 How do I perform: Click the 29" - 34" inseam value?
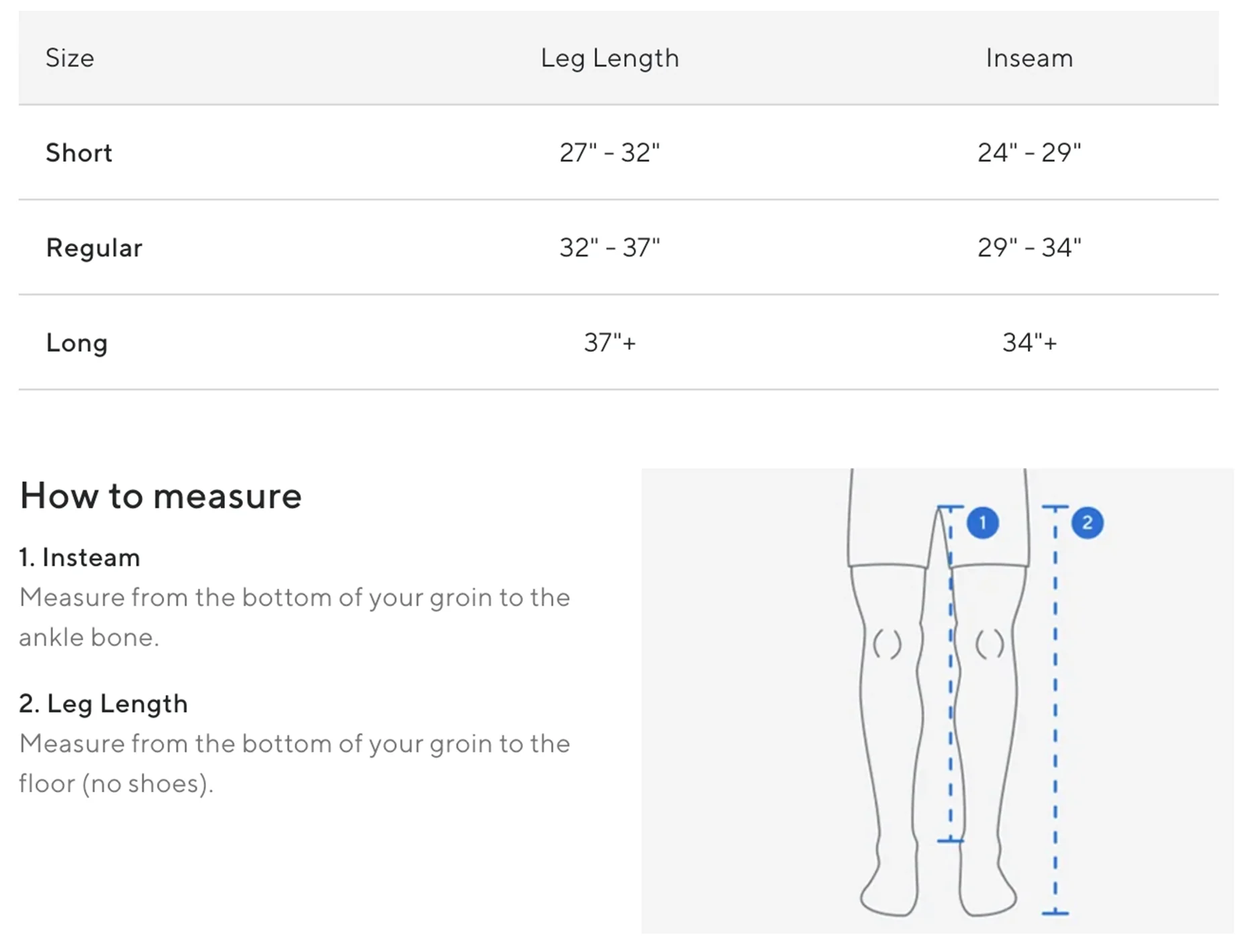point(1029,248)
